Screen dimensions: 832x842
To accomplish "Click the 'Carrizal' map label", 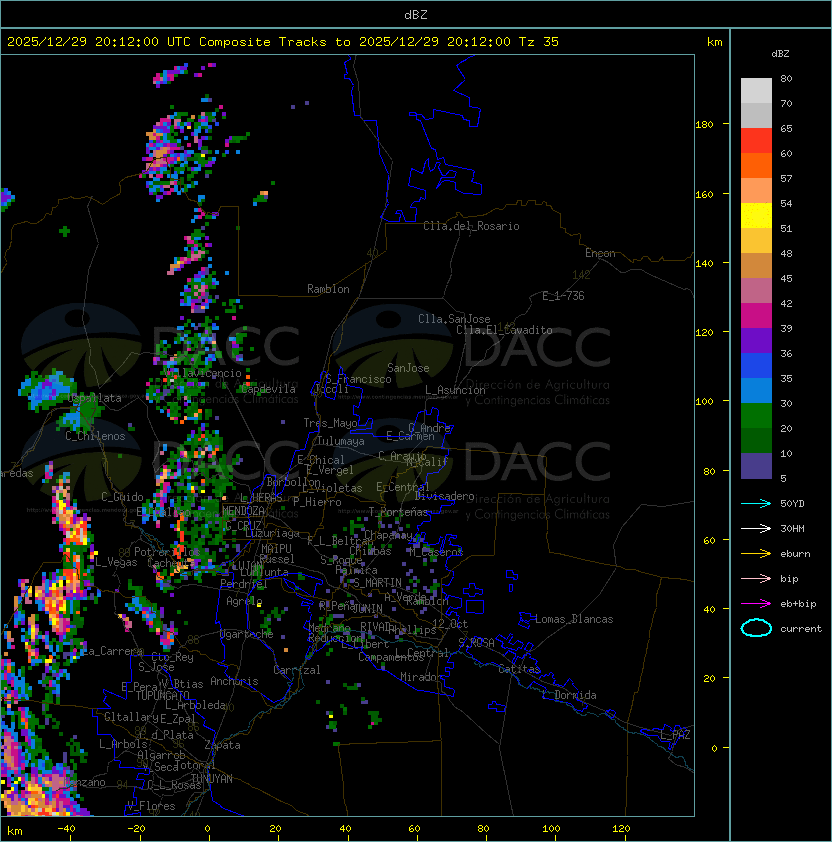I will 297,670.
